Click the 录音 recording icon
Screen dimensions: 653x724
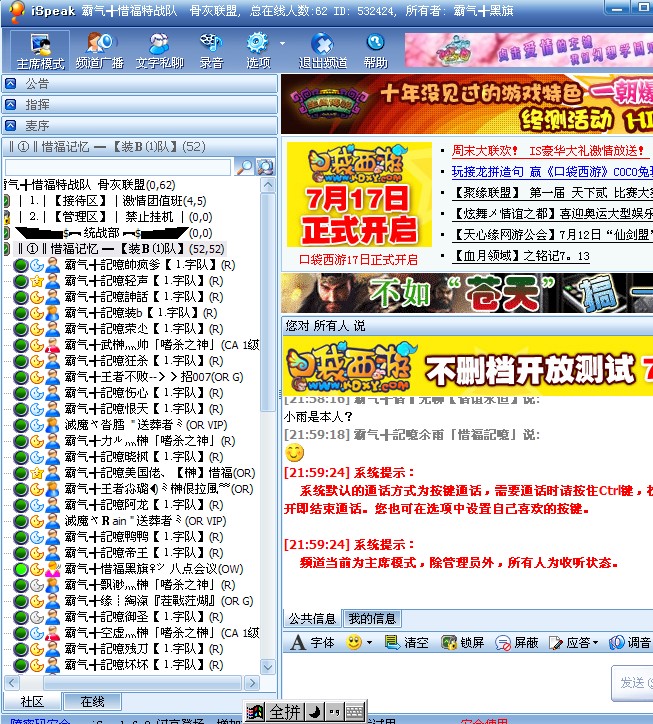pos(211,50)
